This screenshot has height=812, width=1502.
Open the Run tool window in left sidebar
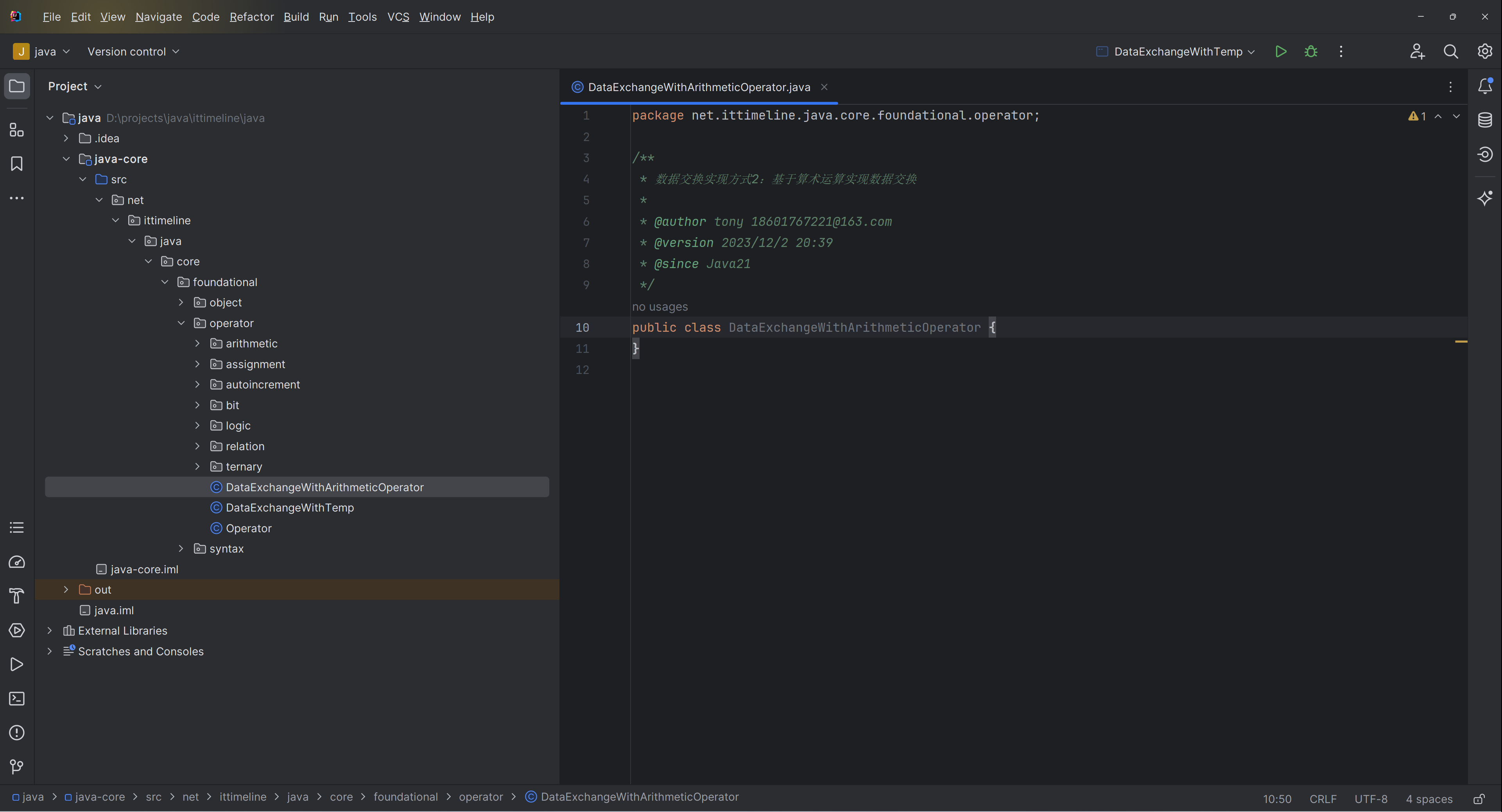[x=17, y=665]
